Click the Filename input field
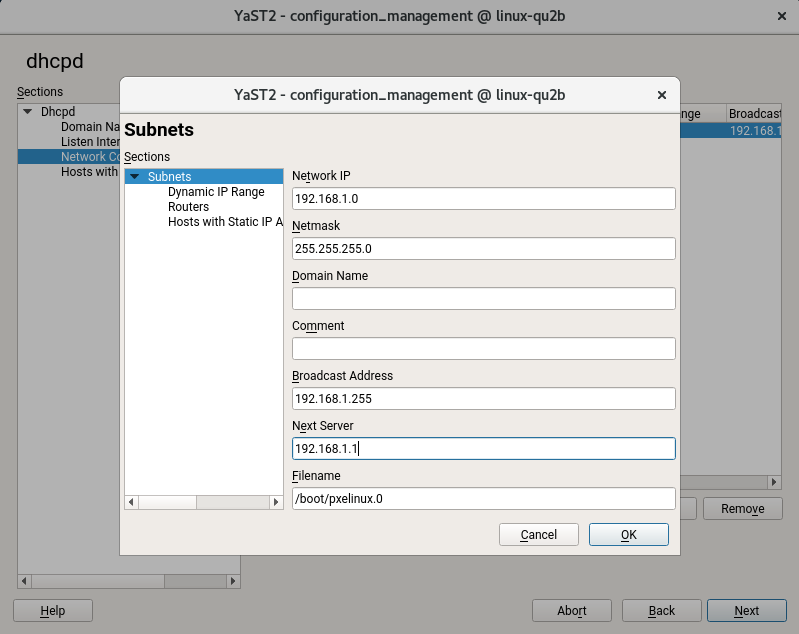This screenshot has width=799, height=634. coord(484,498)
